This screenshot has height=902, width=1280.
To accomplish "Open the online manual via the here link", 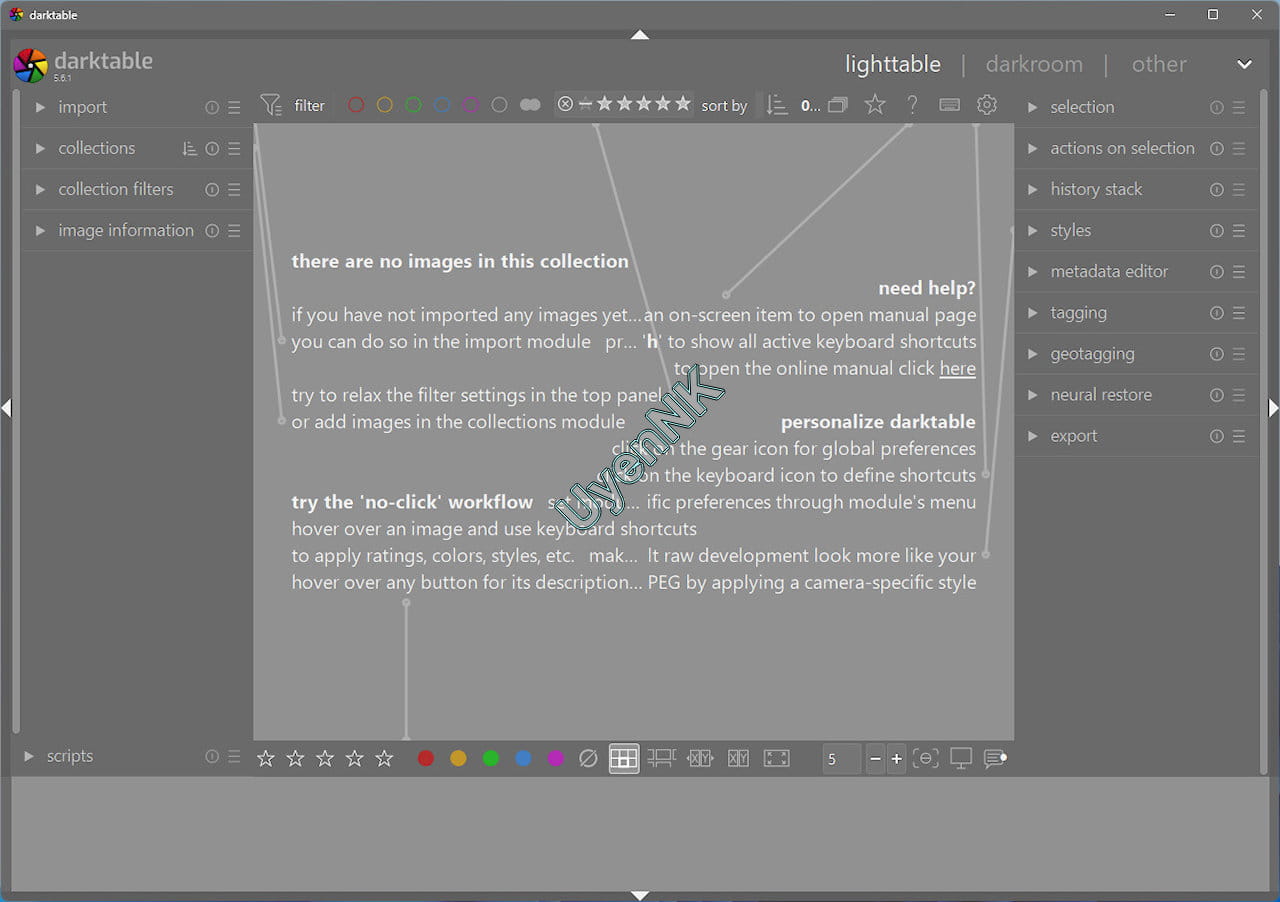I will coord(957,369).
